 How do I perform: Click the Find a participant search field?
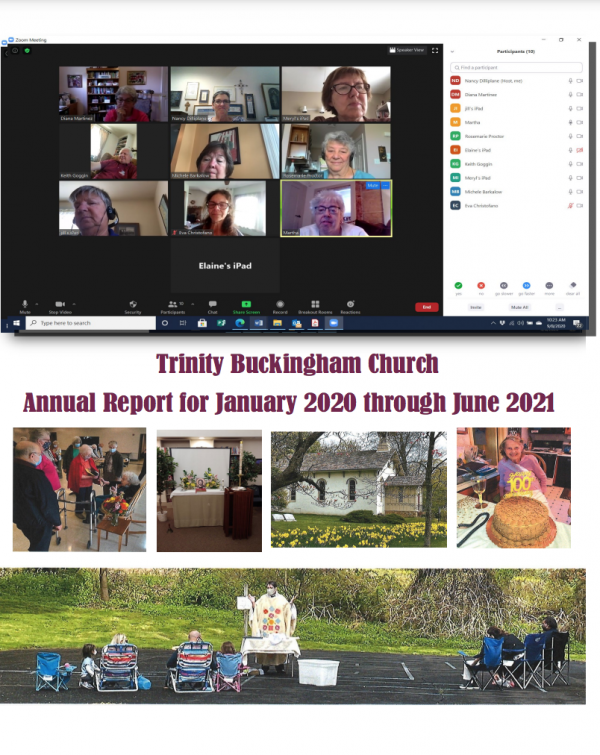coord(516,67)
